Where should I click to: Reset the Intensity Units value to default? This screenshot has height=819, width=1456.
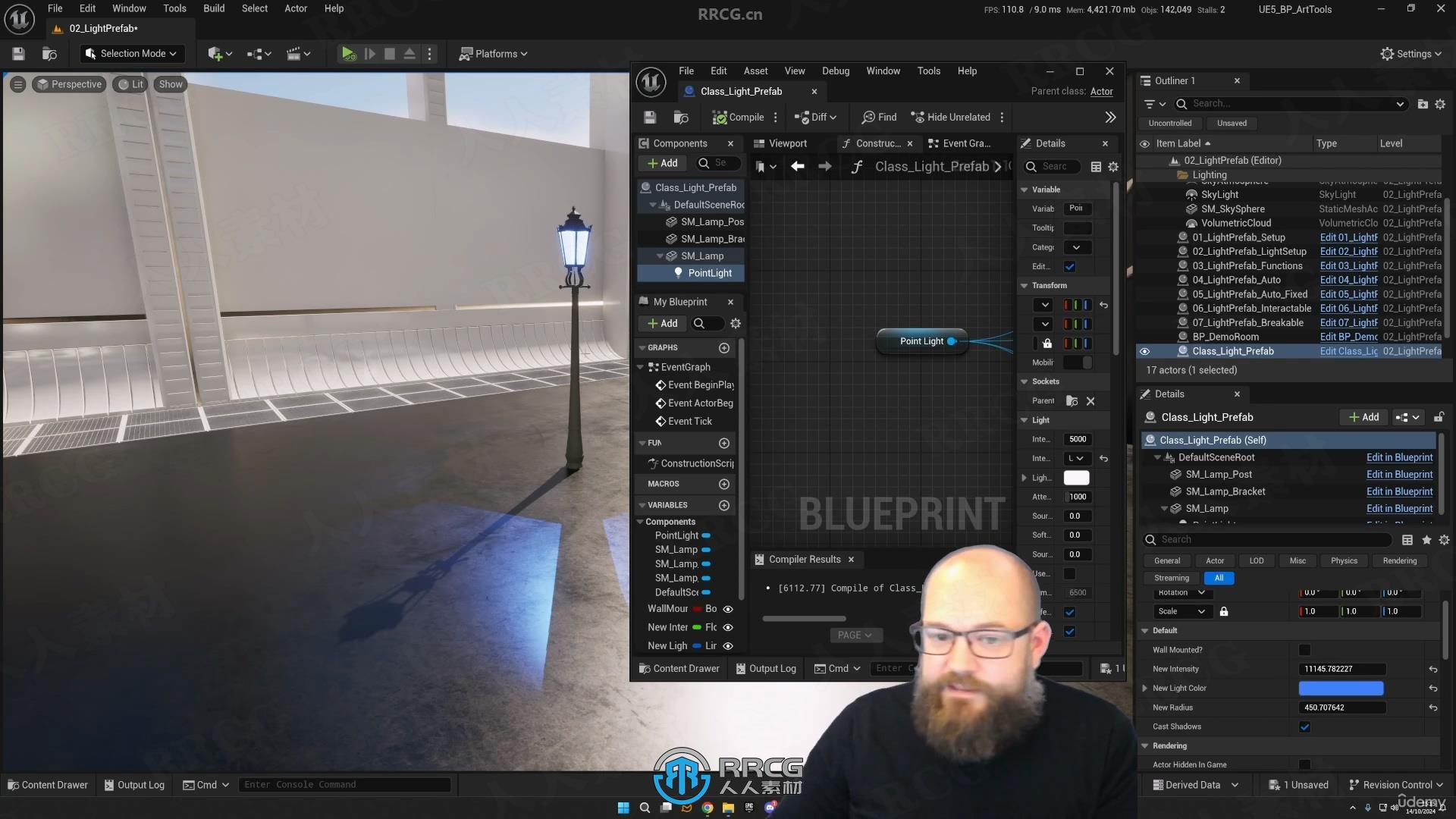(x=1103, y=459)
